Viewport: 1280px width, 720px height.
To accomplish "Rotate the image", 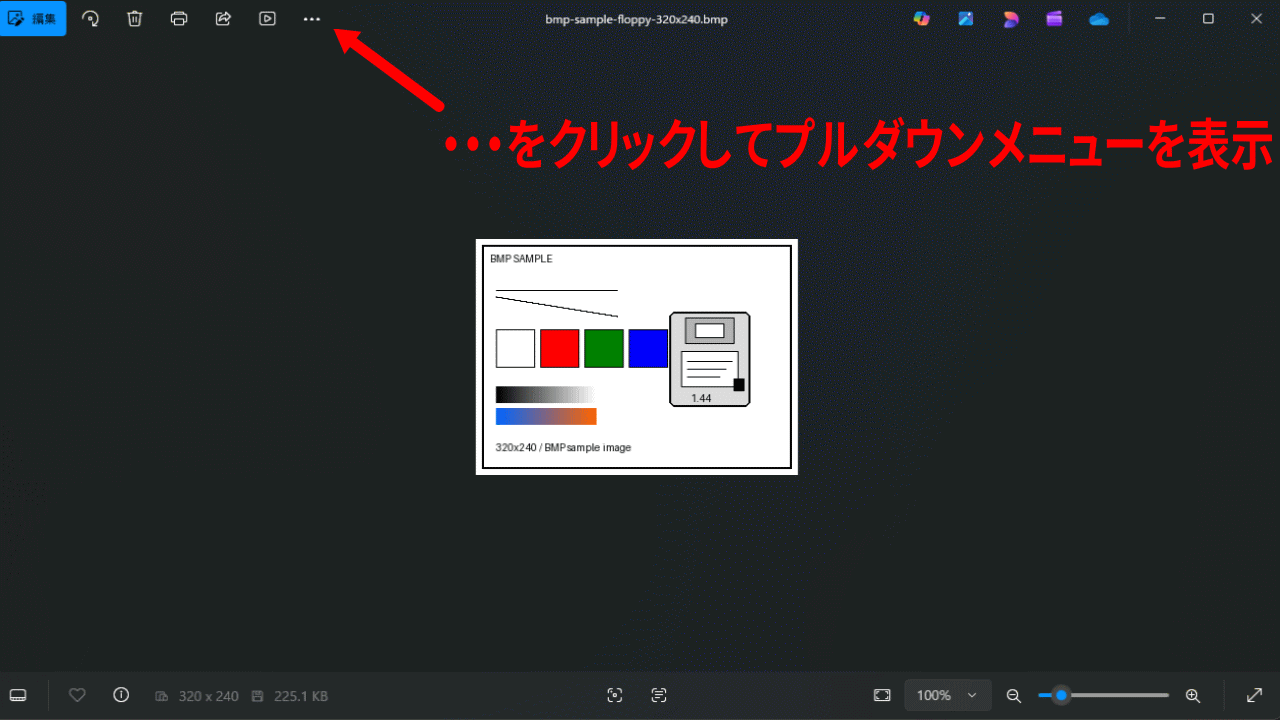I will point(90,18).
